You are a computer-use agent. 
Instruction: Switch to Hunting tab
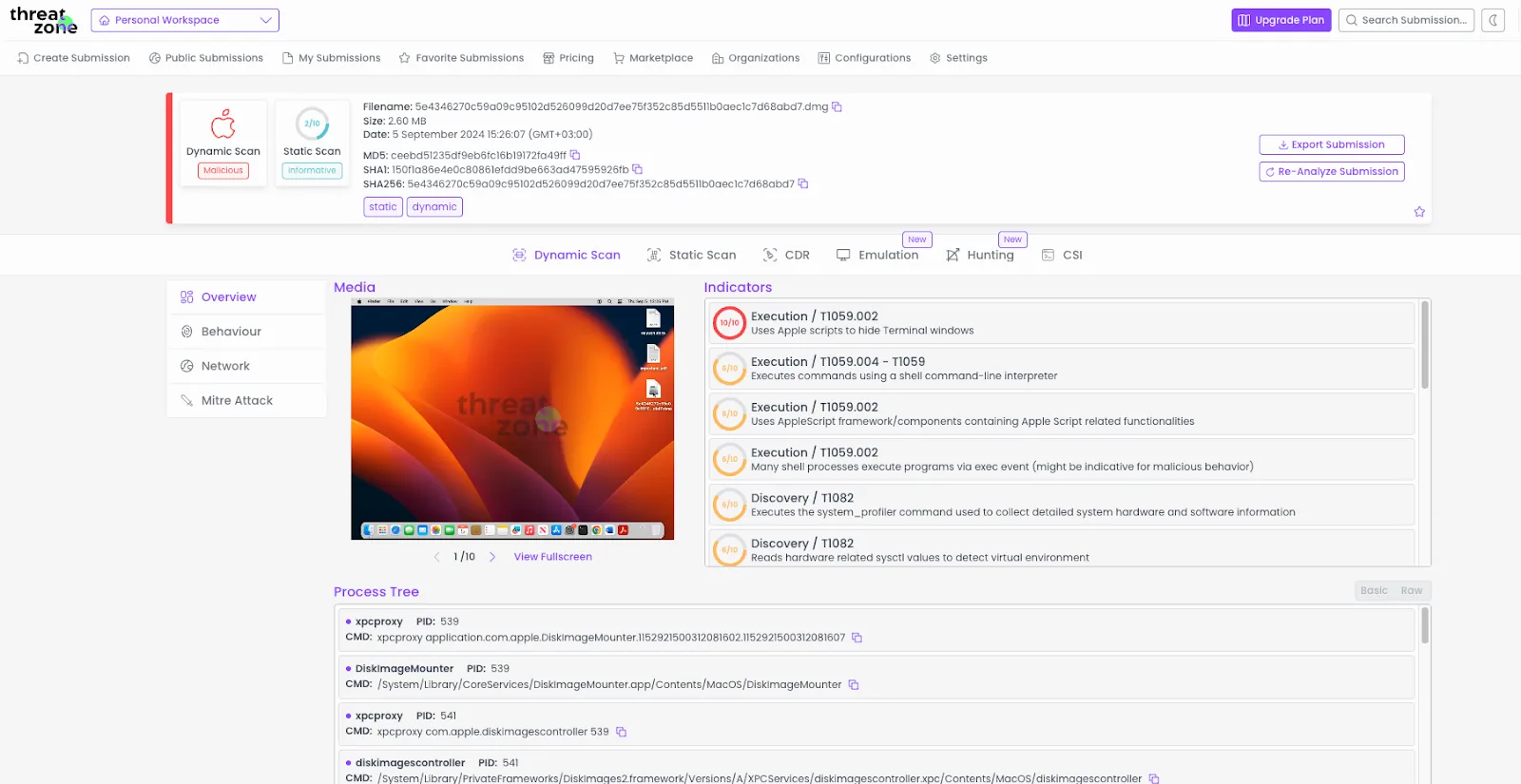coord(980,255)
